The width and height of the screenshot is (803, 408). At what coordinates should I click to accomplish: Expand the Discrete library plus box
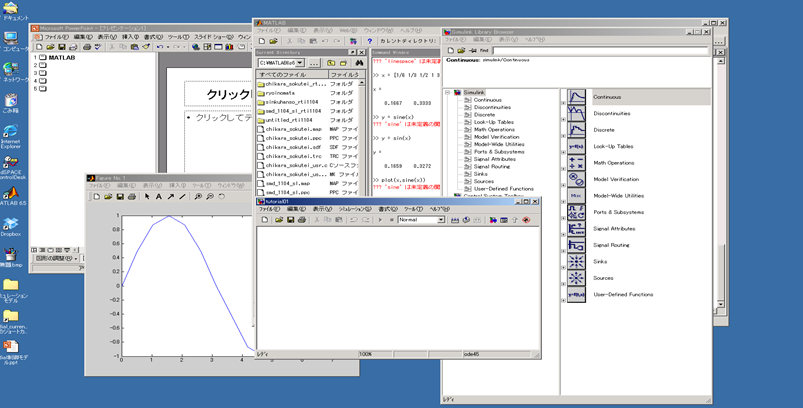[564, 136]
